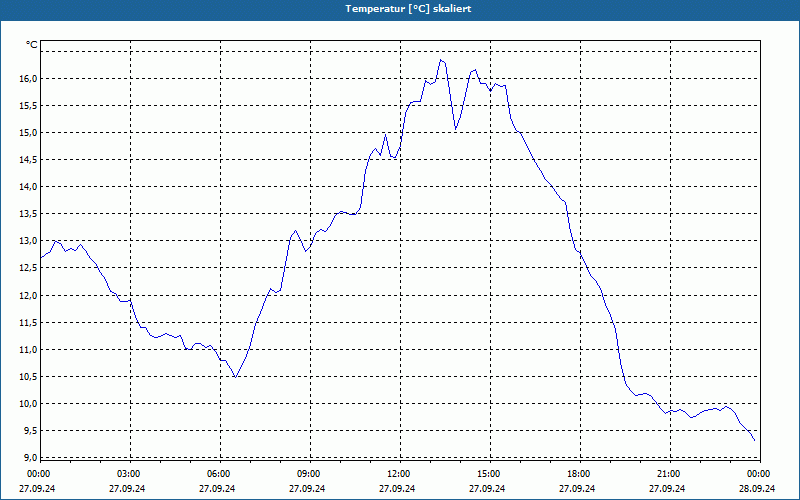Pick the '18:00' x-axis time label
This screenshot has width=800, height=500.
click(x=578, y=474)
